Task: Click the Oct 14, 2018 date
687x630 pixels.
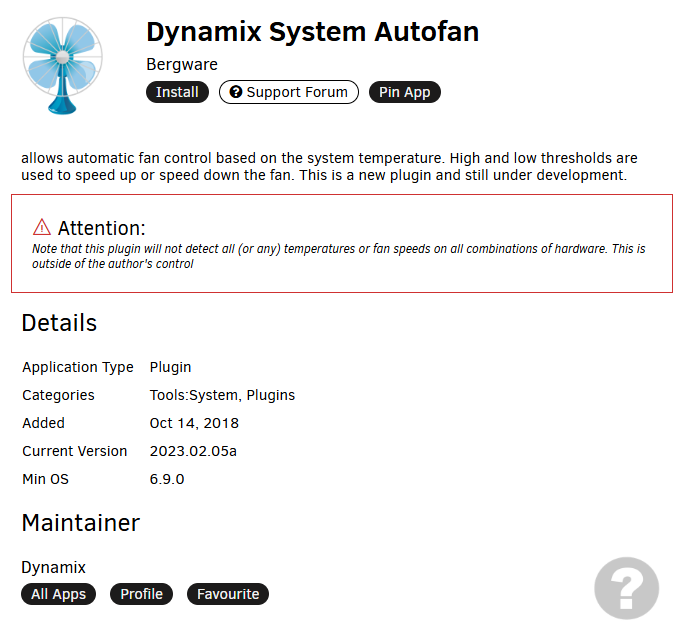Action: pos(194,423)
